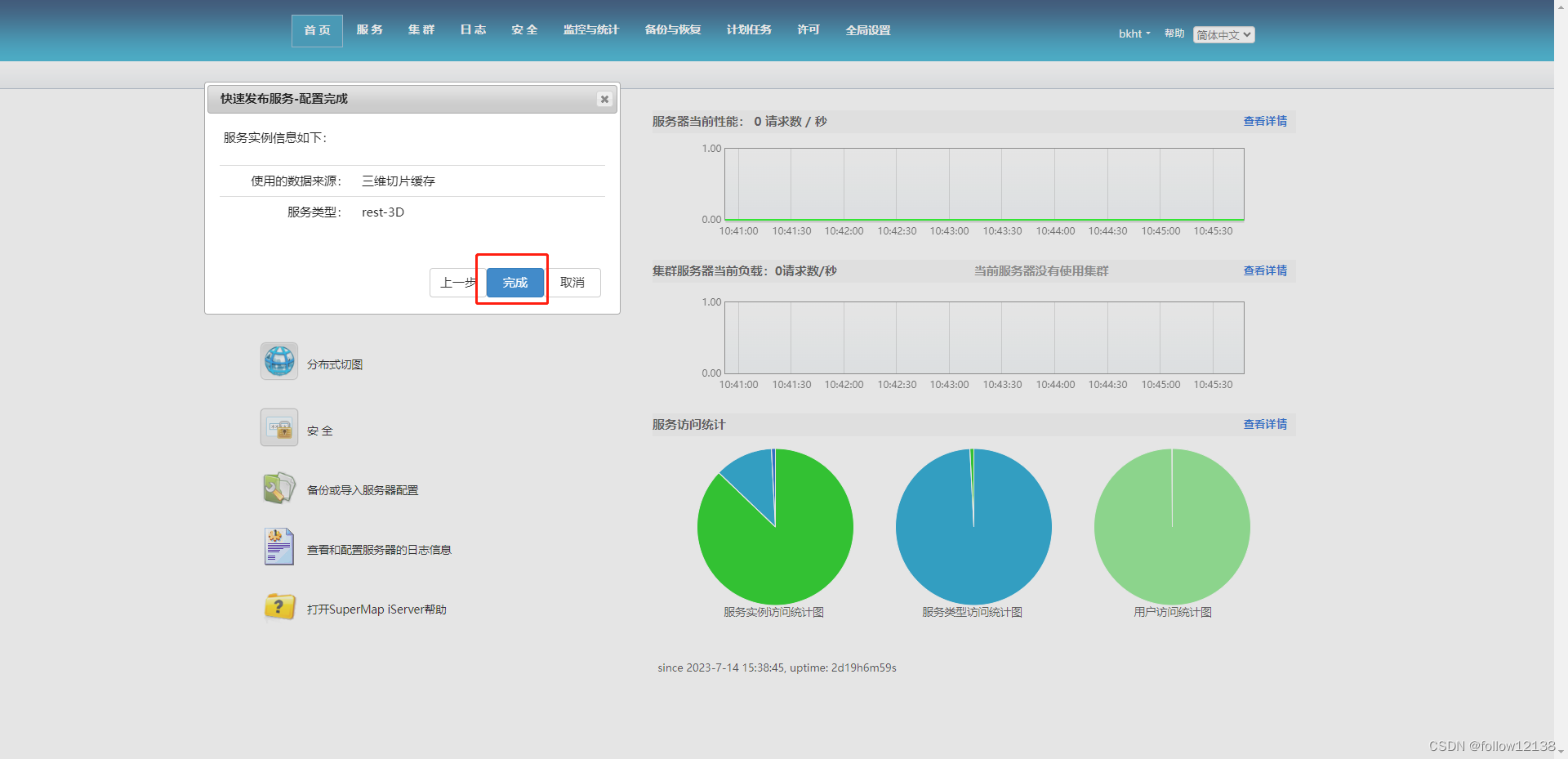1568x759 pixels.
Task: Open the 服务 menu
Action: pos(370,29)
